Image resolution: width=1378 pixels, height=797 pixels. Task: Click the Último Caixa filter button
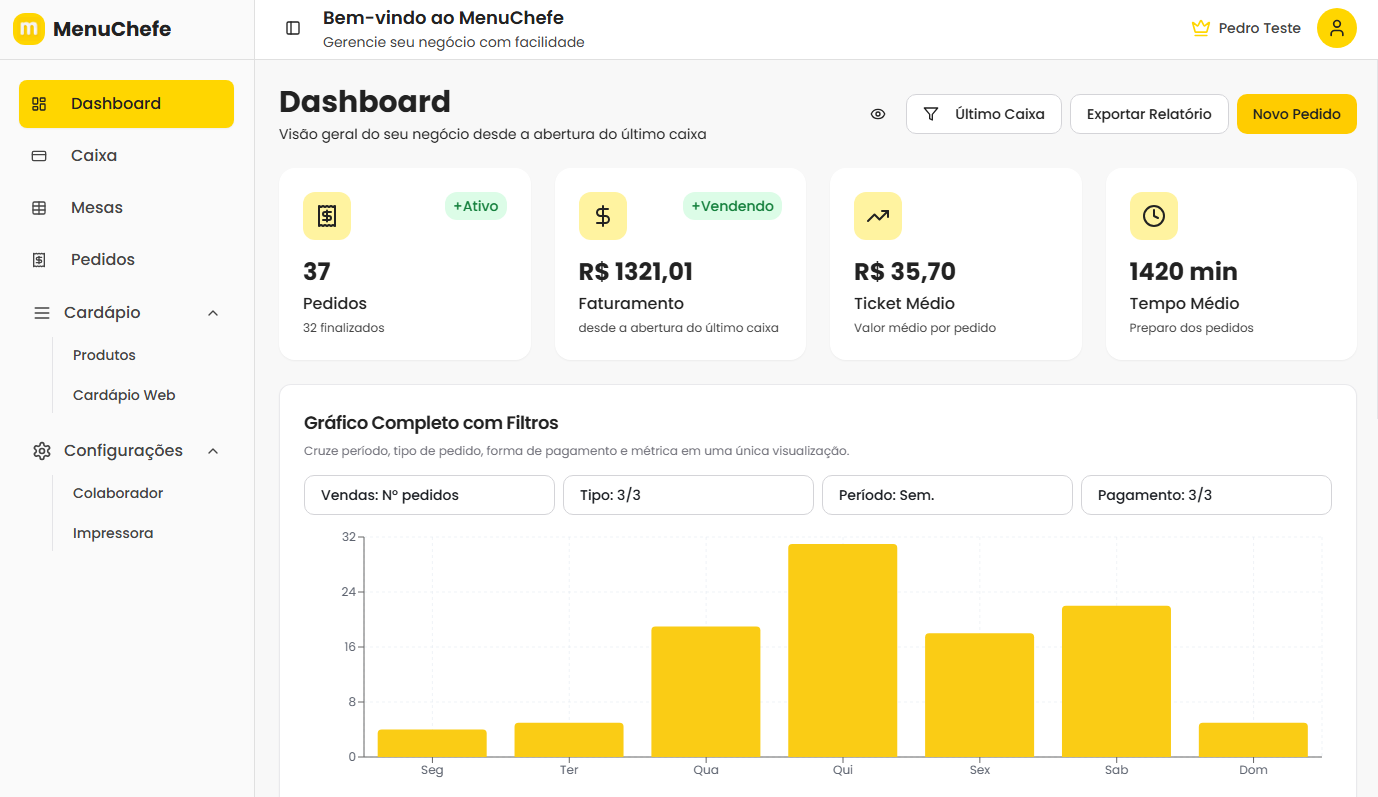pyautogui.click(x=984, y=114)
